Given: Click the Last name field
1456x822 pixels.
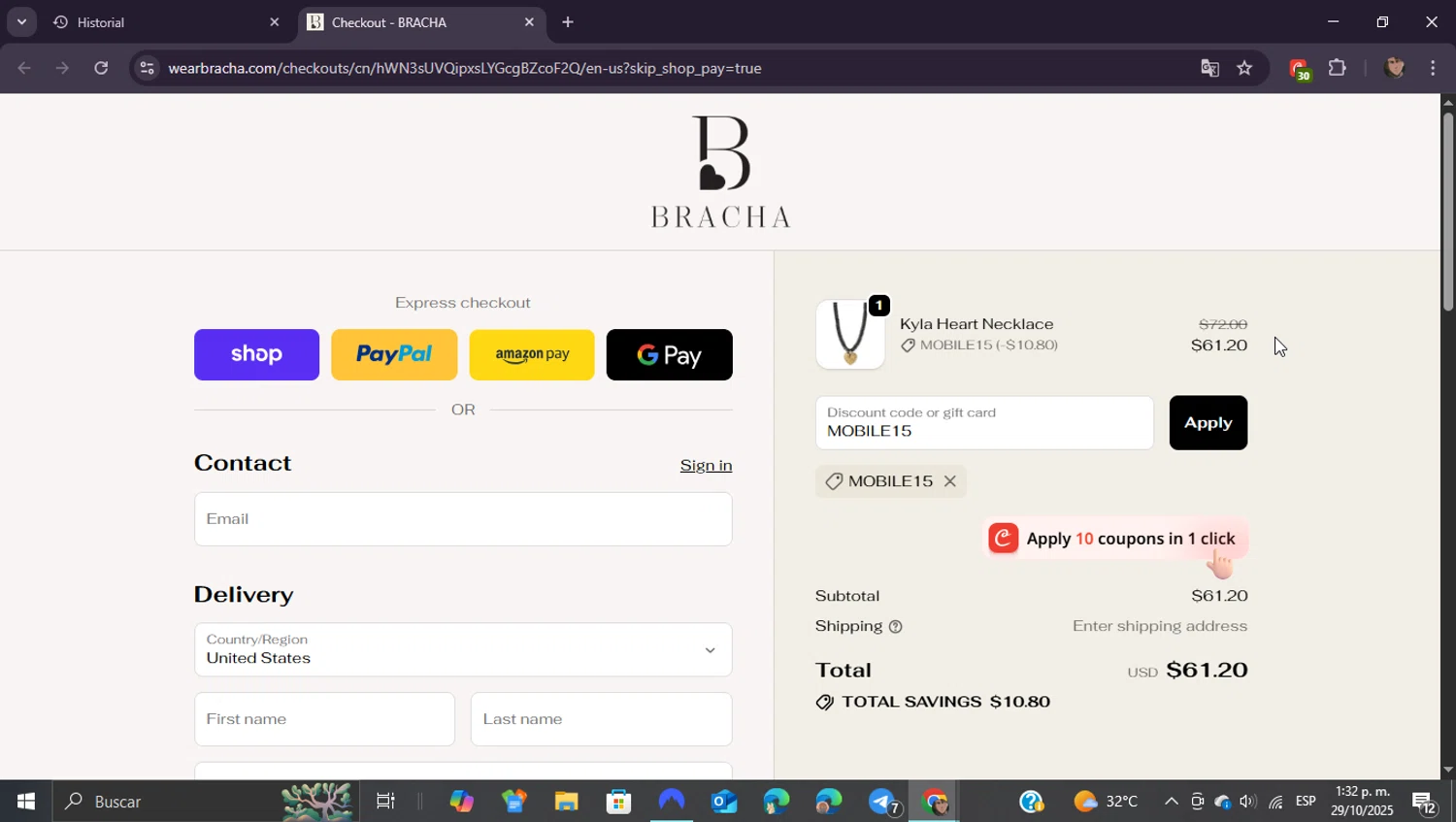Looking at the screenshot, I should [x=601, y=719].
